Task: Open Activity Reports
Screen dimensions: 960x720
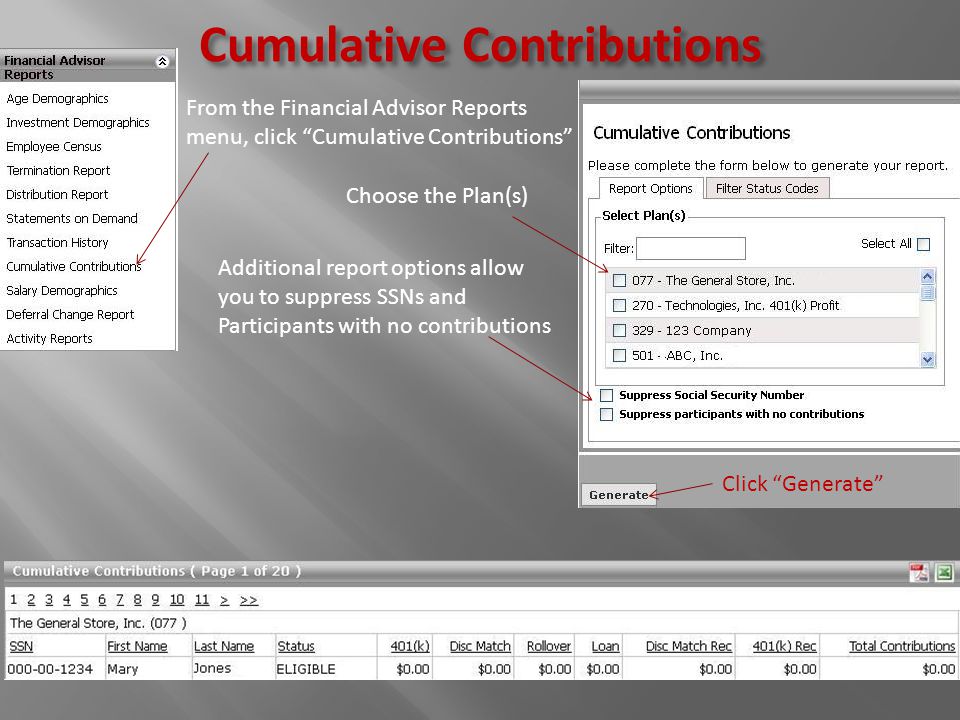Action: pos(49,339)
